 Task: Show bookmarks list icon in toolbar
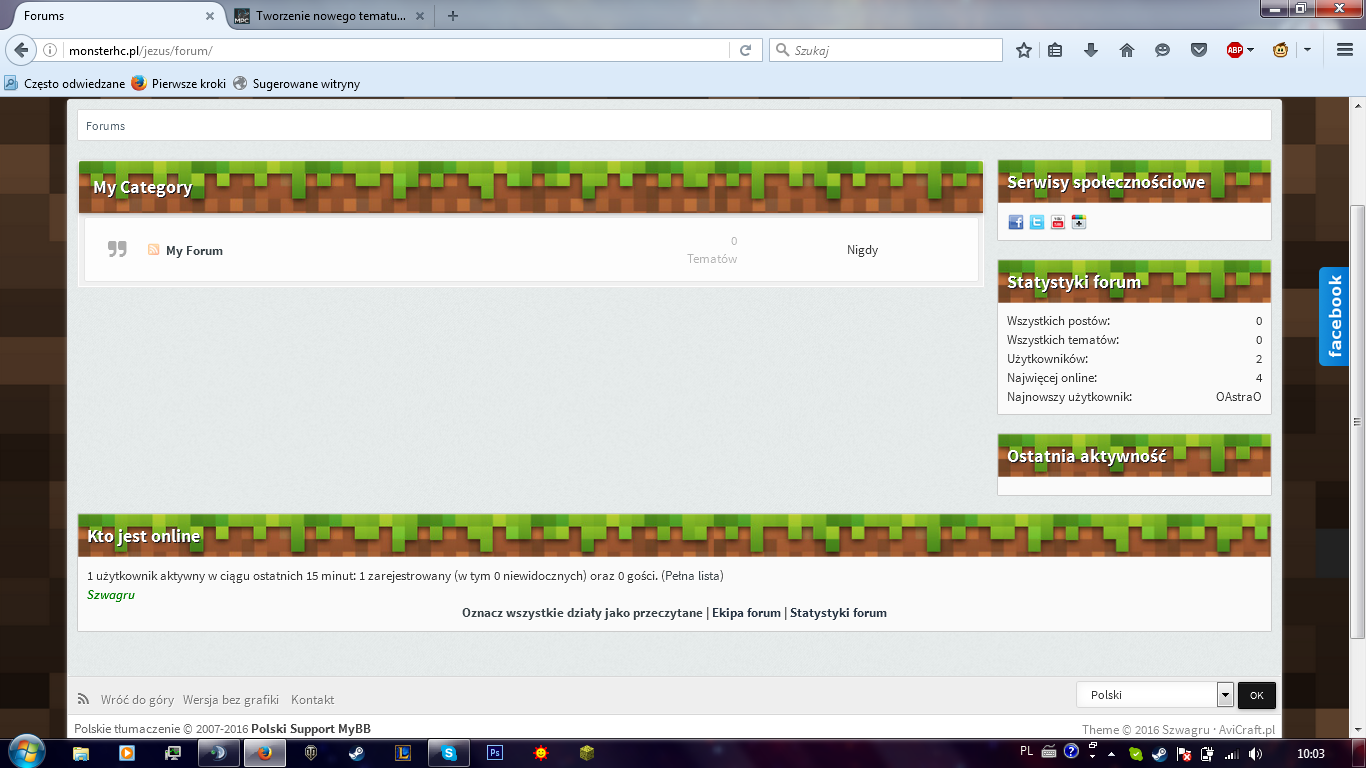pos(1055,50)
